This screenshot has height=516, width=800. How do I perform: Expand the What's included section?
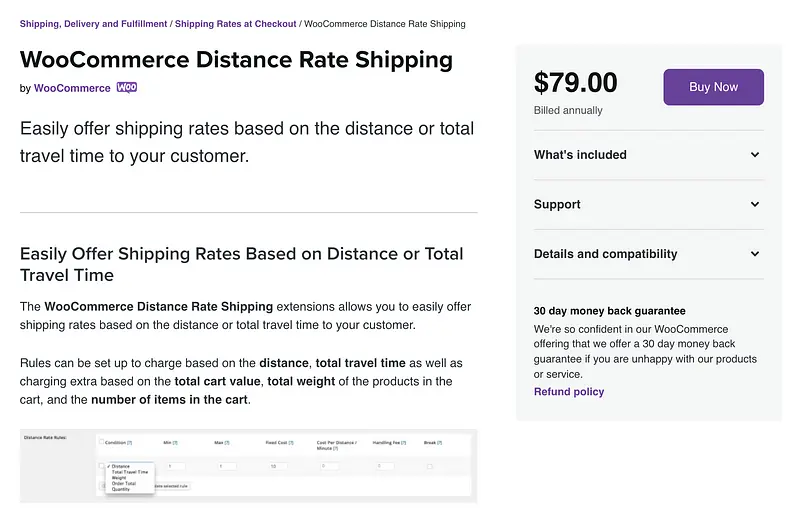754,155
